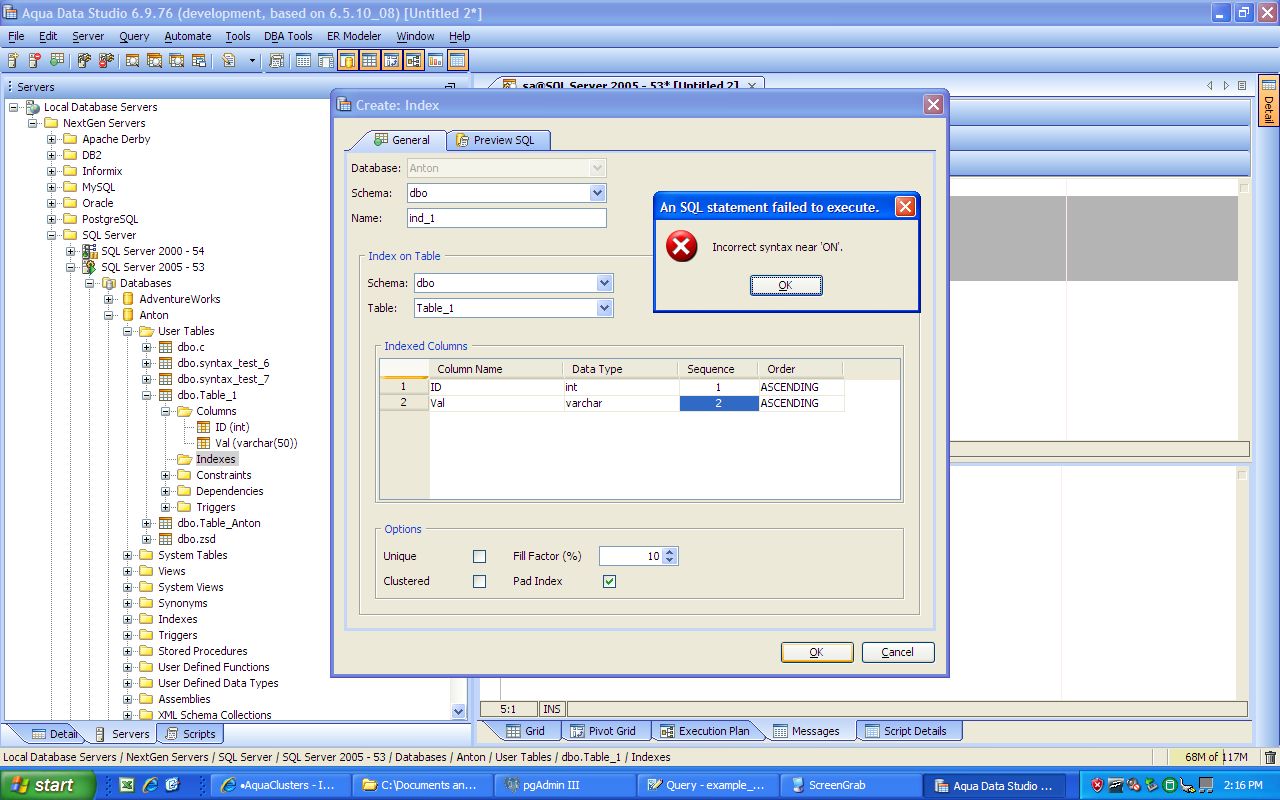Screen dimensions: 1280x800
Task: Switch to the Execution Plan tab
Action: 706,731
